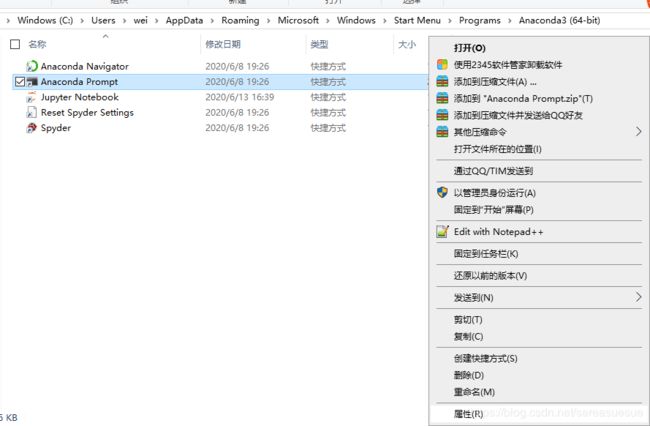Navigate to wei folder in breadcrumb
This screenshot has height=426, width=650.
point(141,20)
